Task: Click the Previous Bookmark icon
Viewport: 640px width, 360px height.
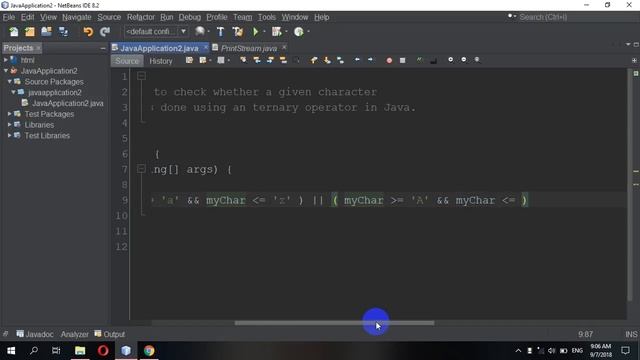Action: (x=314, y=60)
